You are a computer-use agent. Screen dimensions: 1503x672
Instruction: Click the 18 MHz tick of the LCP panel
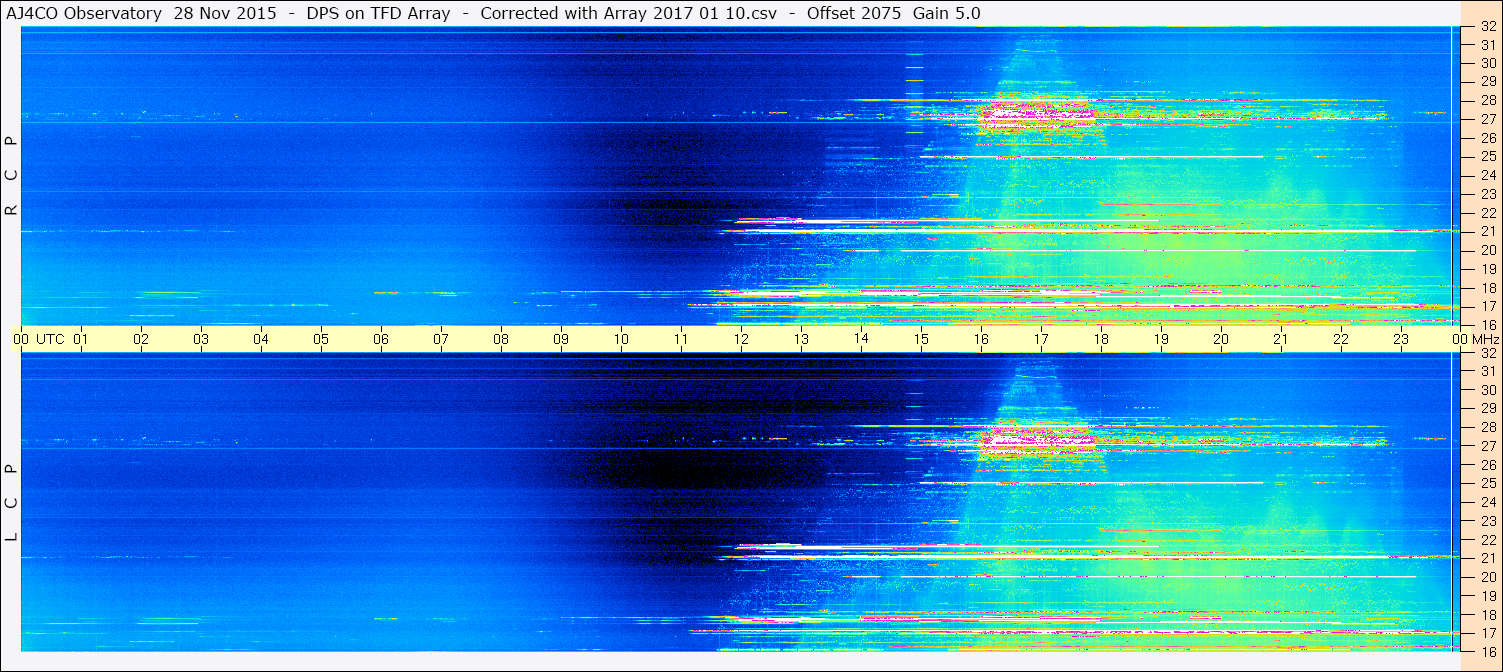pos(1487,614)
